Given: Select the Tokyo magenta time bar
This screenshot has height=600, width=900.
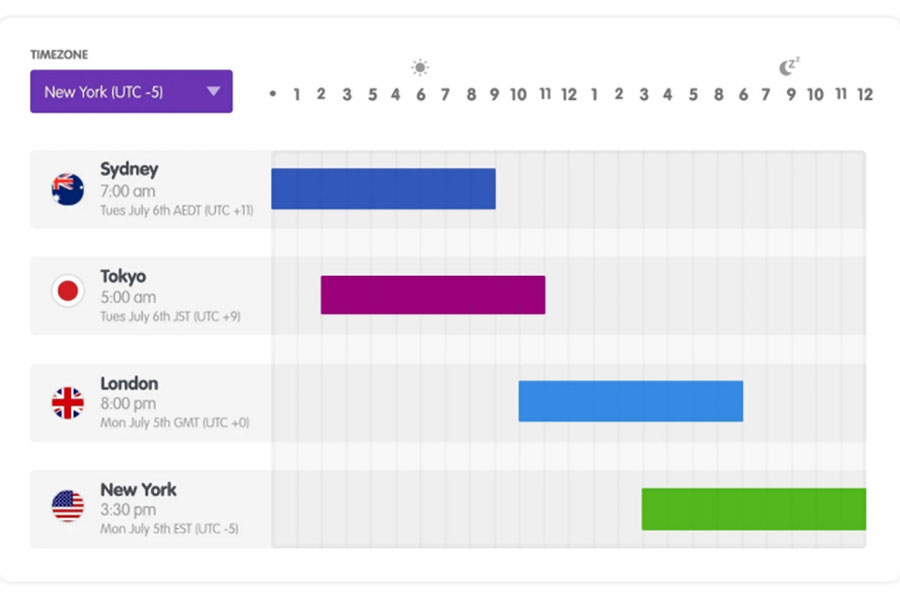Looking at the screenshot, I should (433, 295).
